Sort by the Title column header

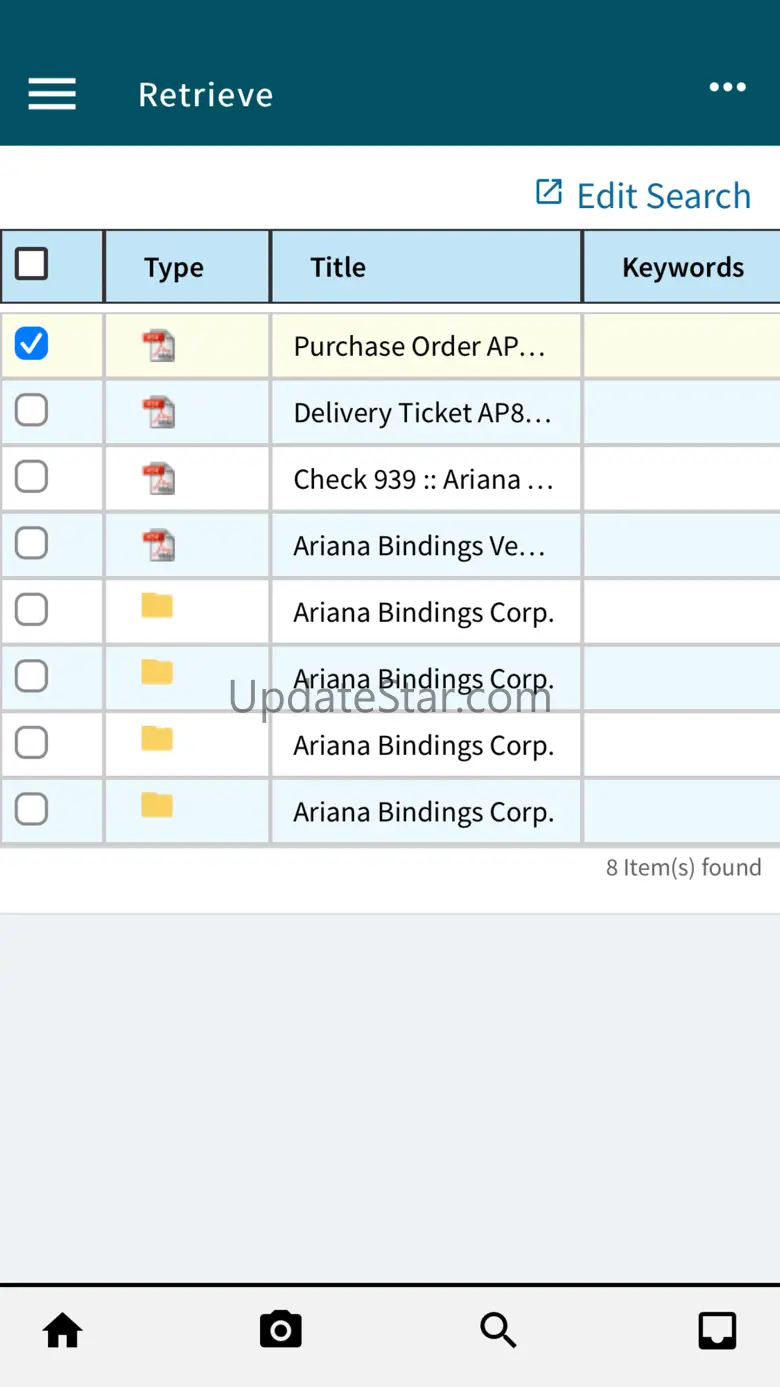click(x=338, y=267)
